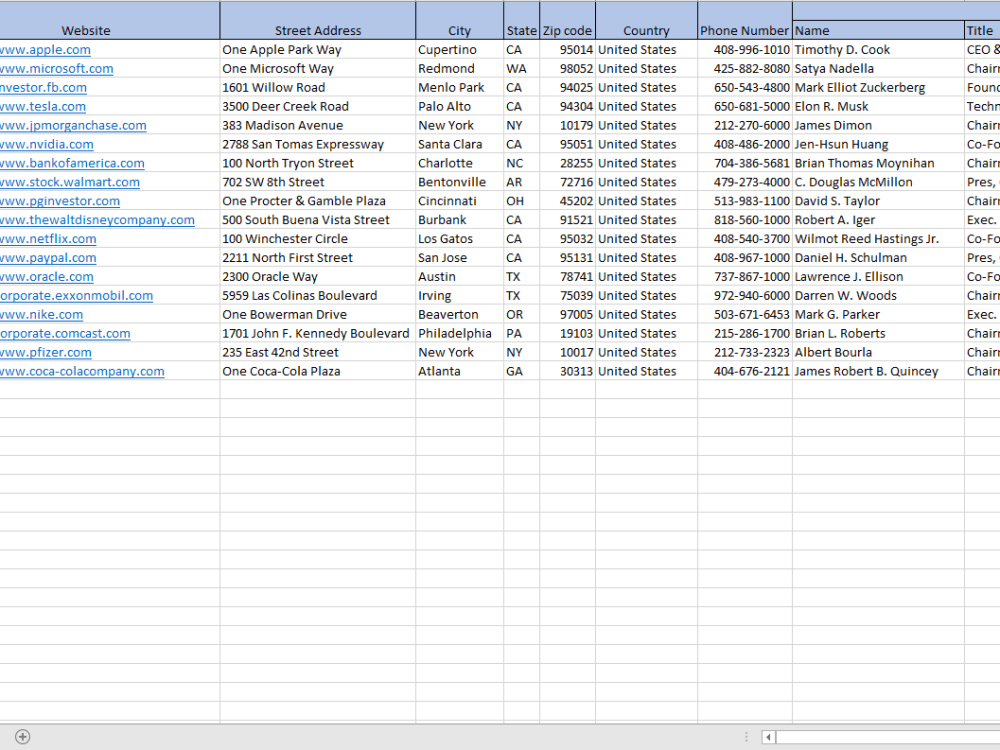Select the phone number 408-996-1010 cell
Screen dimensions: 1000x750
coord(745,50)
